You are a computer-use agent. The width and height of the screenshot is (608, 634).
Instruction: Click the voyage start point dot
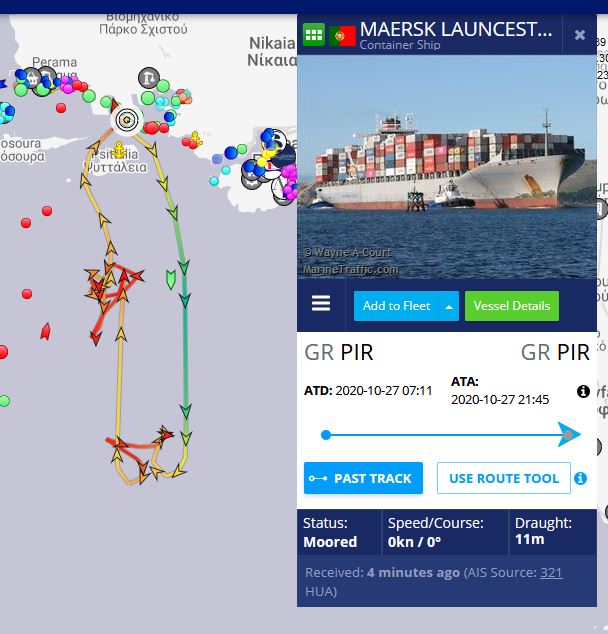326,435
